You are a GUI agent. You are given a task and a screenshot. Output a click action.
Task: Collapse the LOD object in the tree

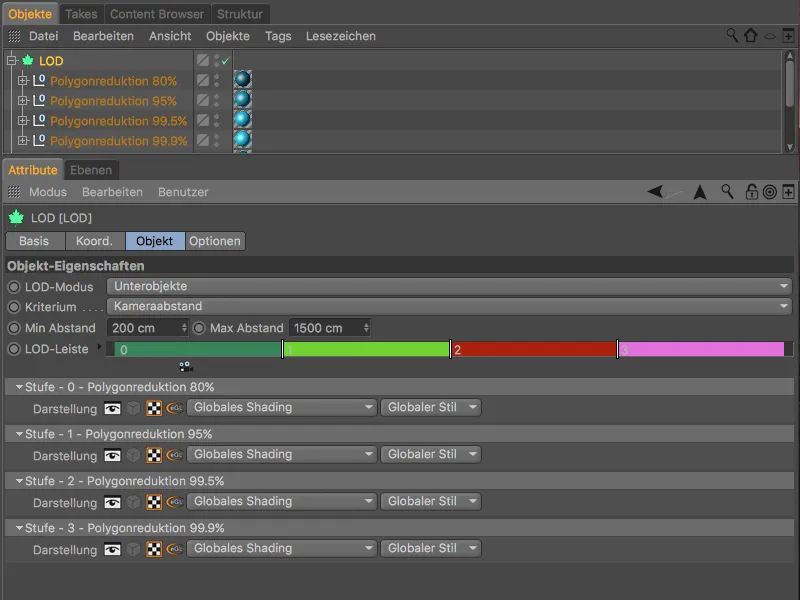pos(12,61)
